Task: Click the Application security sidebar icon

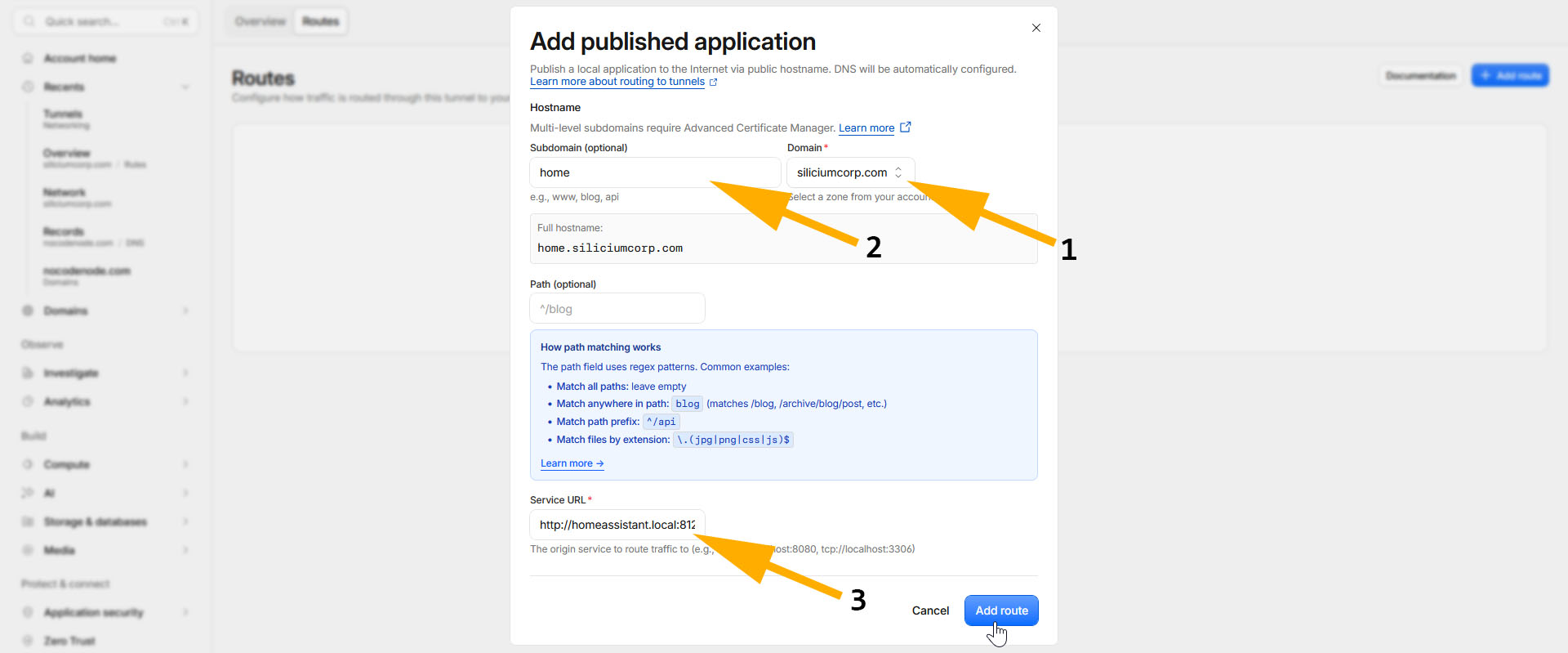Action: point(28,612)
